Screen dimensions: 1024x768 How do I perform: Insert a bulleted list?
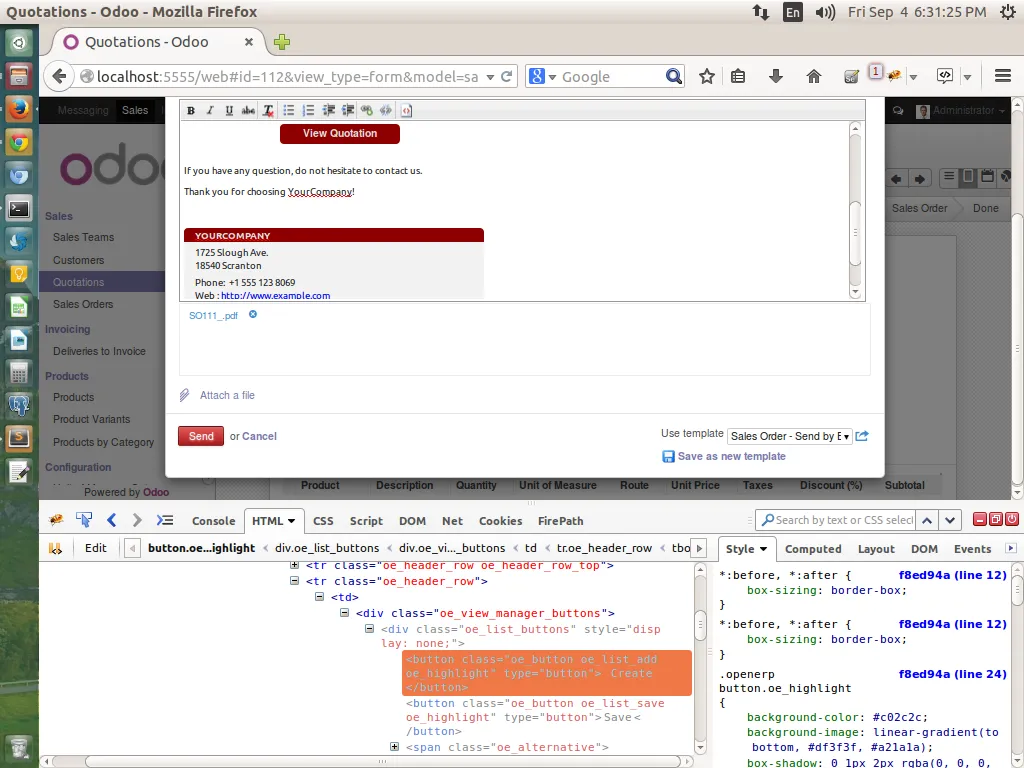(x=289, y=110)
